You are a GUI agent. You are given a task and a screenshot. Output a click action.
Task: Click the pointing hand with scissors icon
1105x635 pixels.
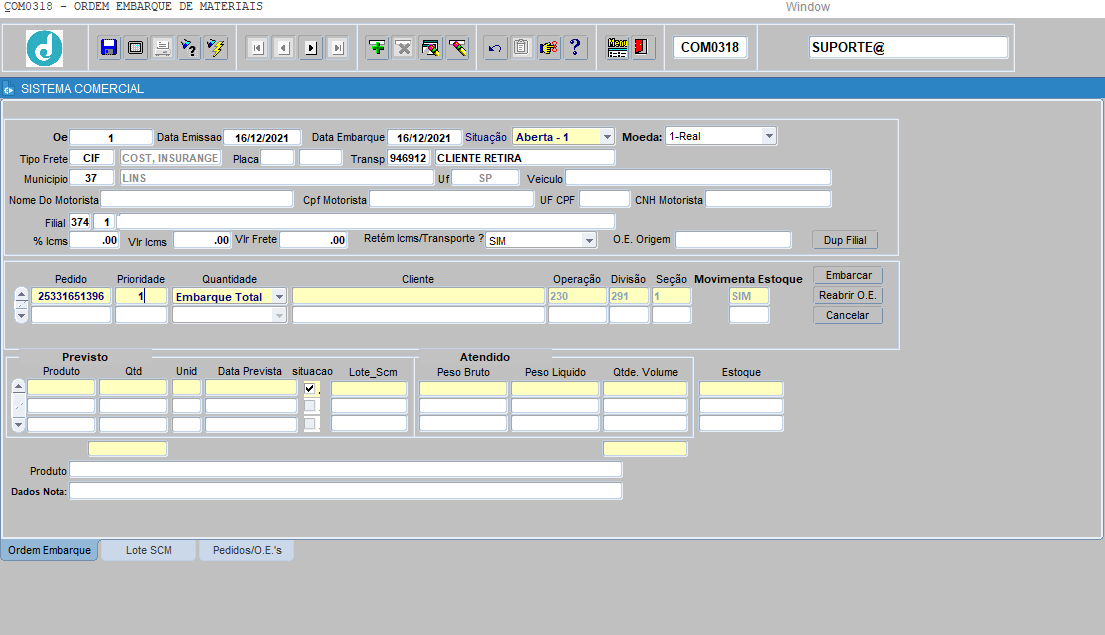tap(548, 48)
